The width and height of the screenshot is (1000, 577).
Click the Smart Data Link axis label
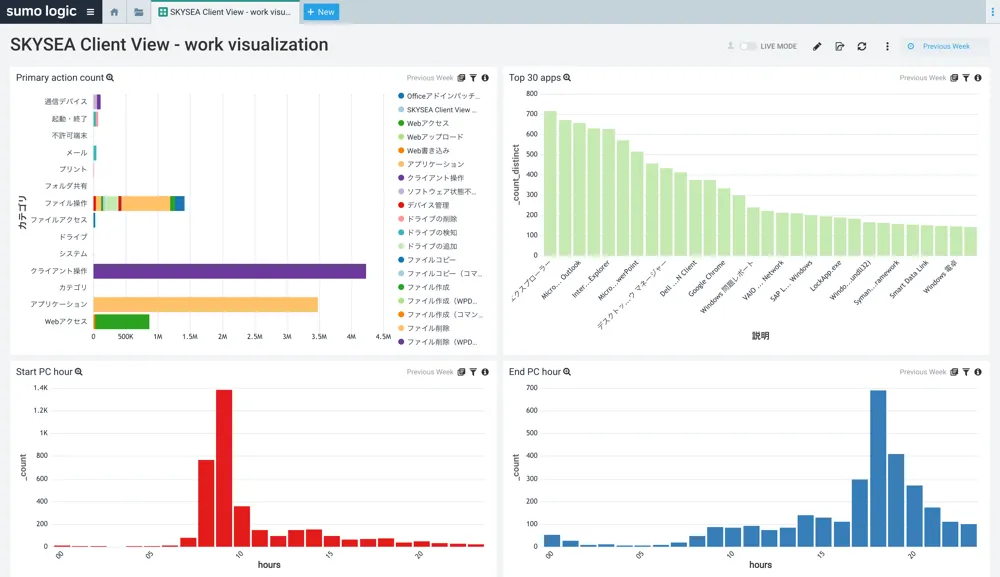(909, 279)
